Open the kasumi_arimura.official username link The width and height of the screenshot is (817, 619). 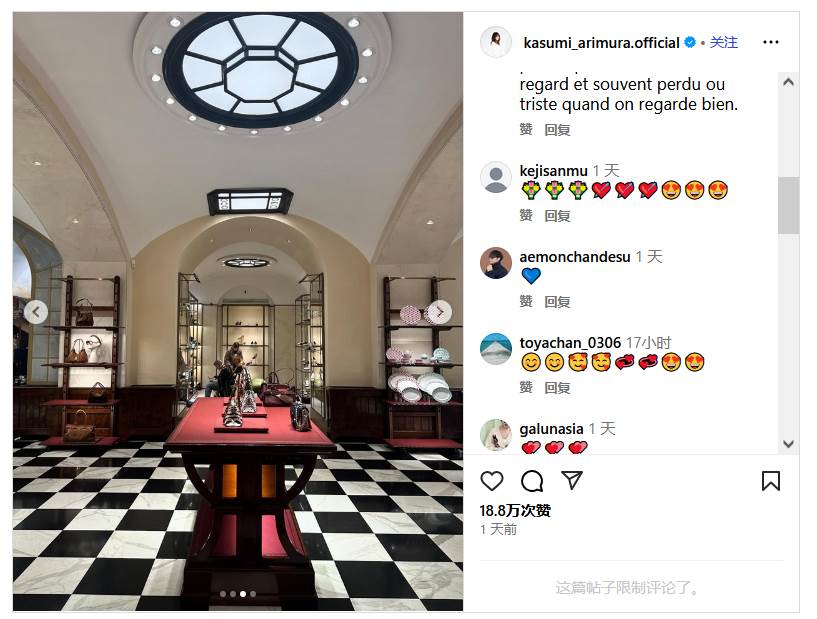(601, 43)
